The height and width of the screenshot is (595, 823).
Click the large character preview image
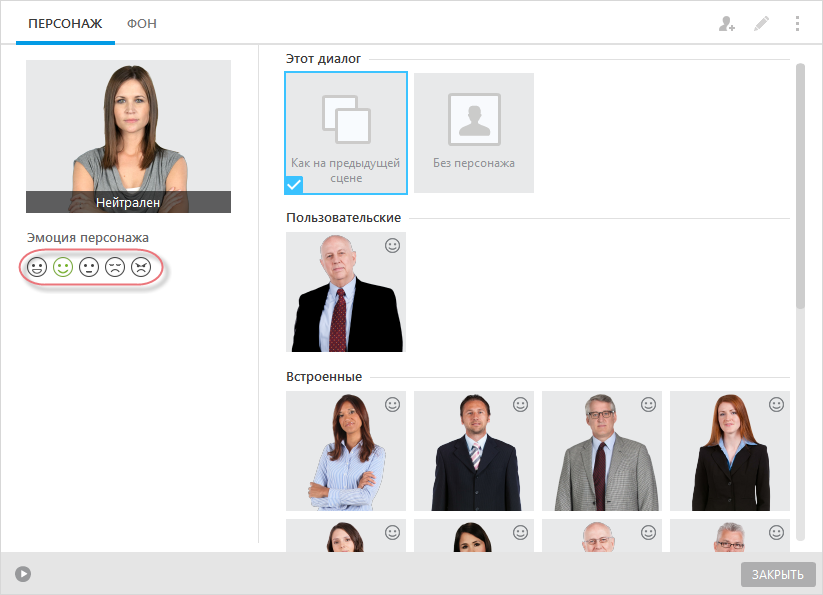coord(129,136)
